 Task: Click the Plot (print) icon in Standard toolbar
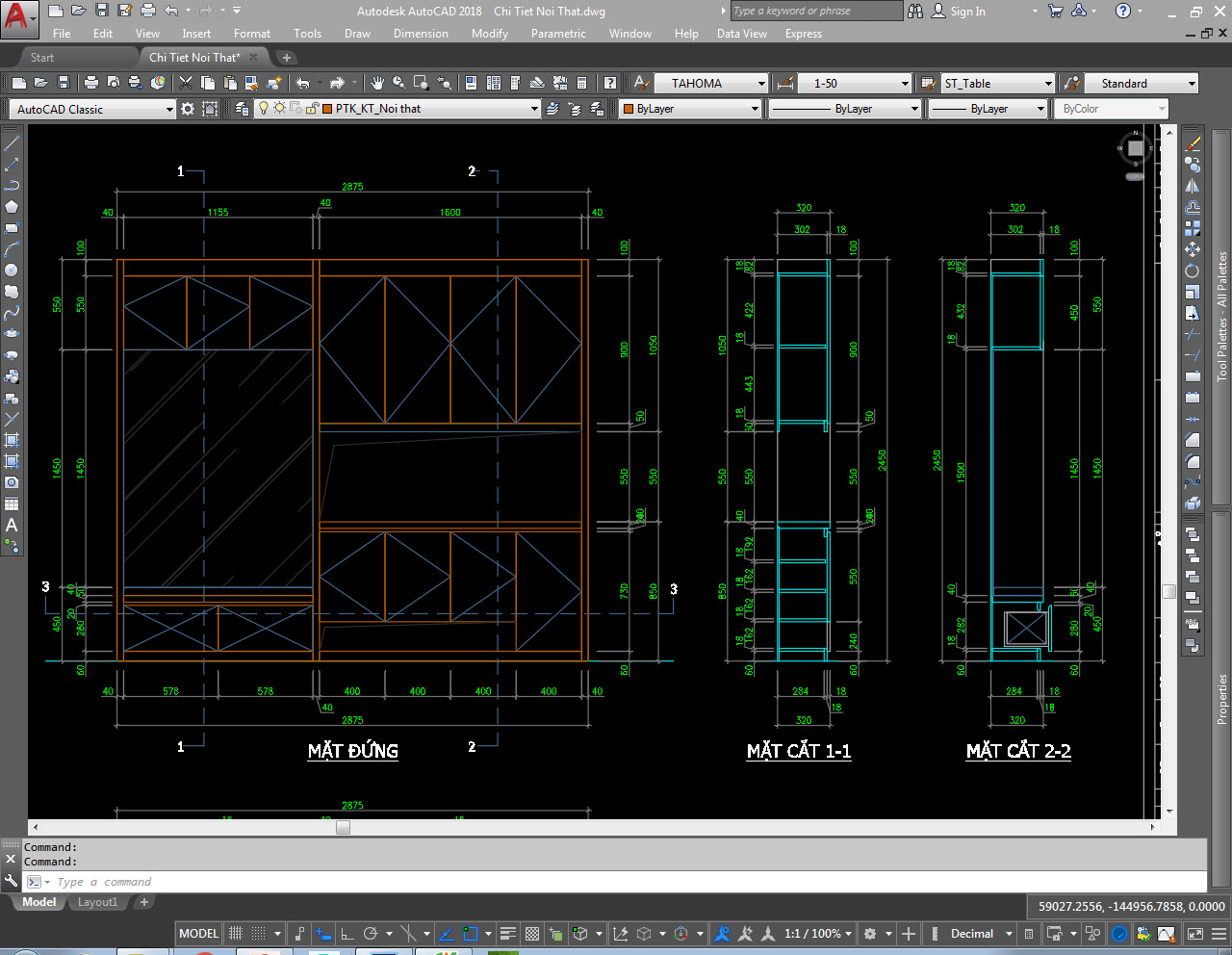(x=91, y=83)
